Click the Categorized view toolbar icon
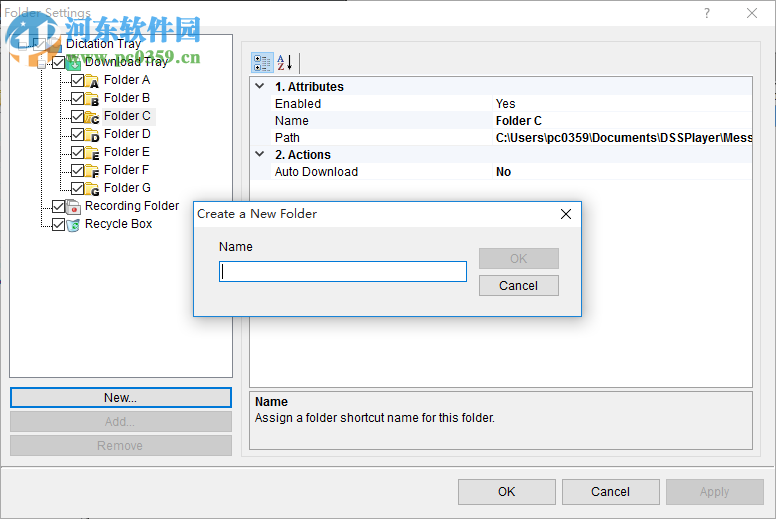Screen dimensions: 776x519 point(262,63)
